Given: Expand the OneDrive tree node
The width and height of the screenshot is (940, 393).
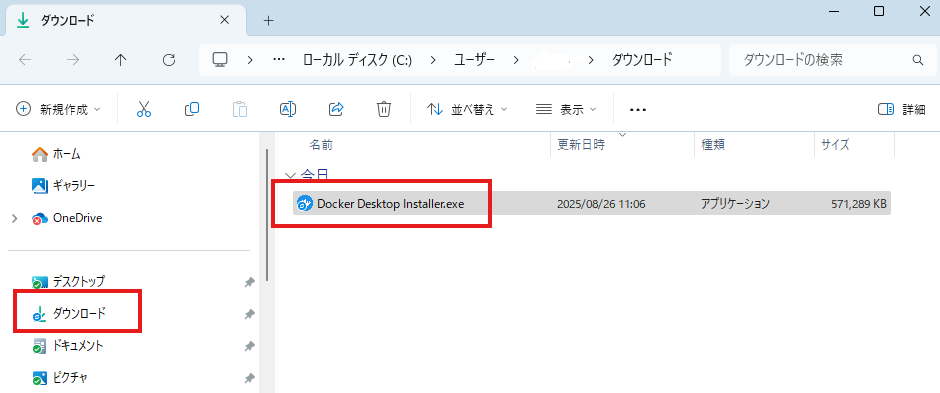Looking at the screenshot, I should pyautogui.click(x=14, y=219).
